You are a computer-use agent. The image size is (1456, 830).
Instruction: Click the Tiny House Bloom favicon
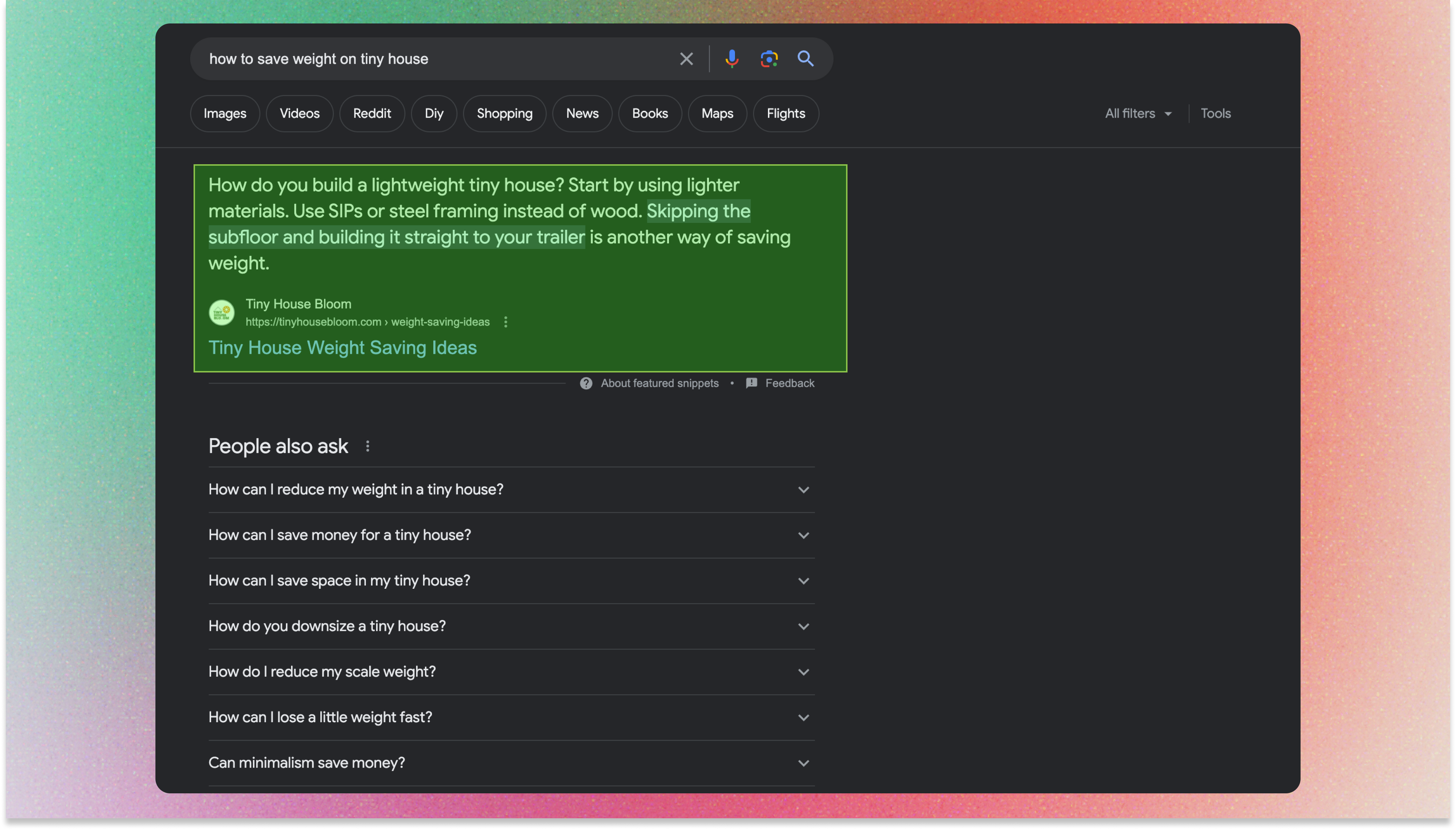coord(222,313)
